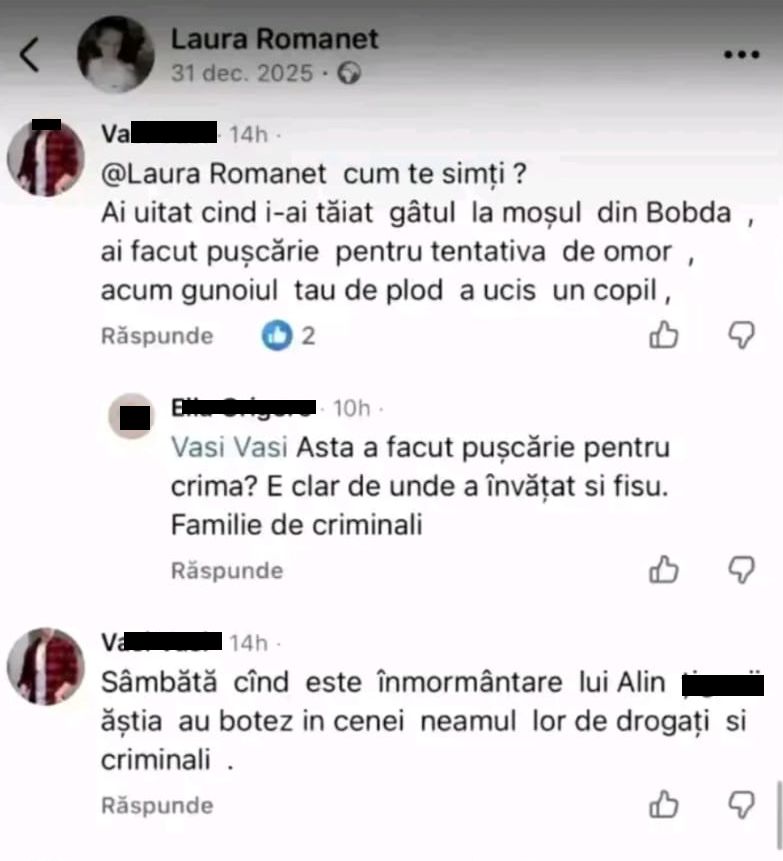This screenshot has height=861, width=783.
Task: Open last commenter's avatar near Sâmbătă comment
Action: pos(46,666)
